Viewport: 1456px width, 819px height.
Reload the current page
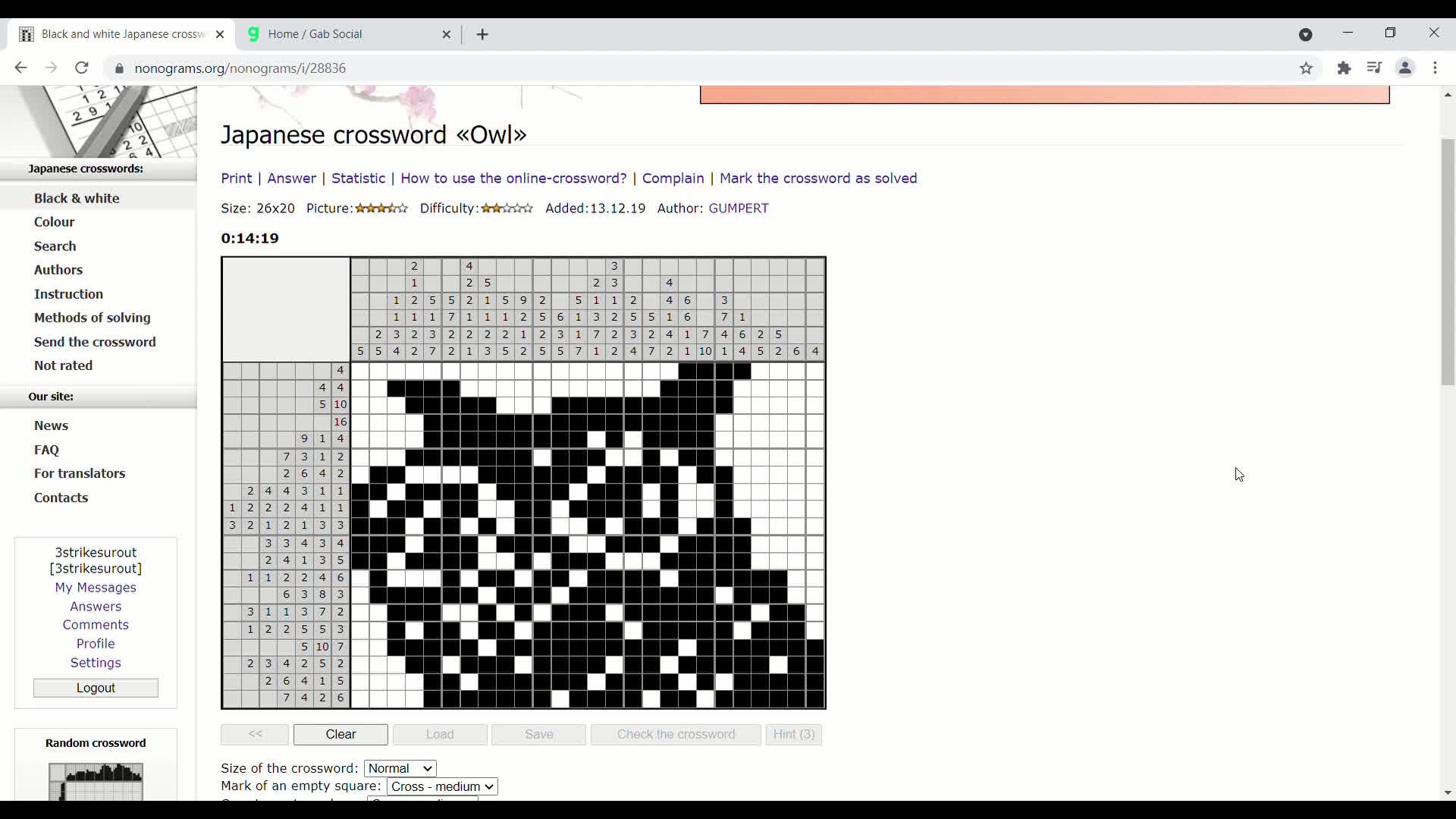coord(81,67)
